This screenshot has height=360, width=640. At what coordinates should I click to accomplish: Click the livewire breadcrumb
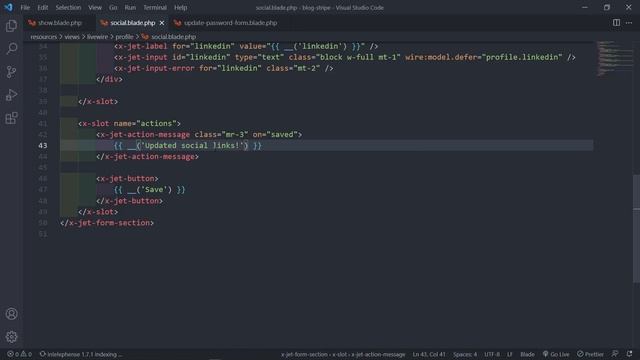coord(98,37)
